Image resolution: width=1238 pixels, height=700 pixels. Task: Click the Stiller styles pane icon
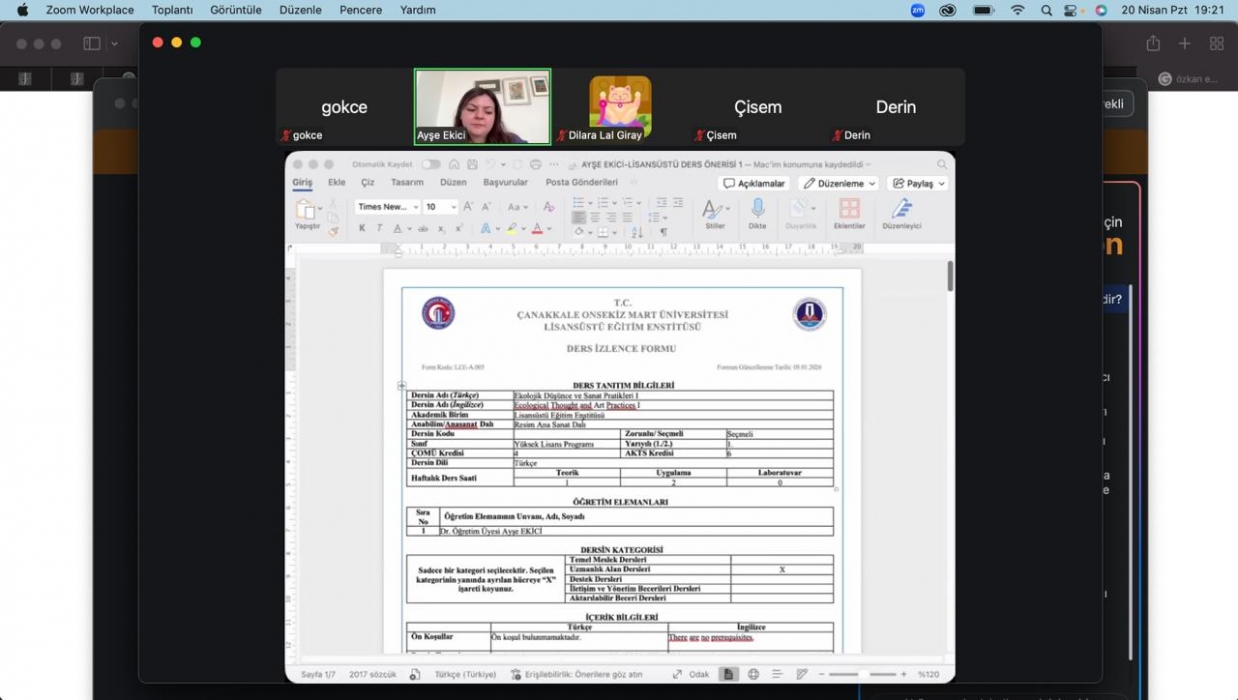tap(714, 209)
